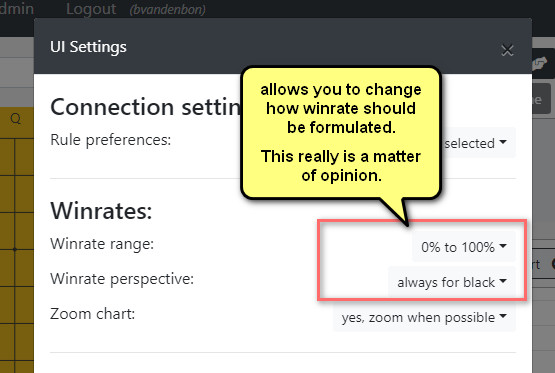Open the Rule preferences selected dropdown
The image size is (555, 373).
tap(476, 143)
